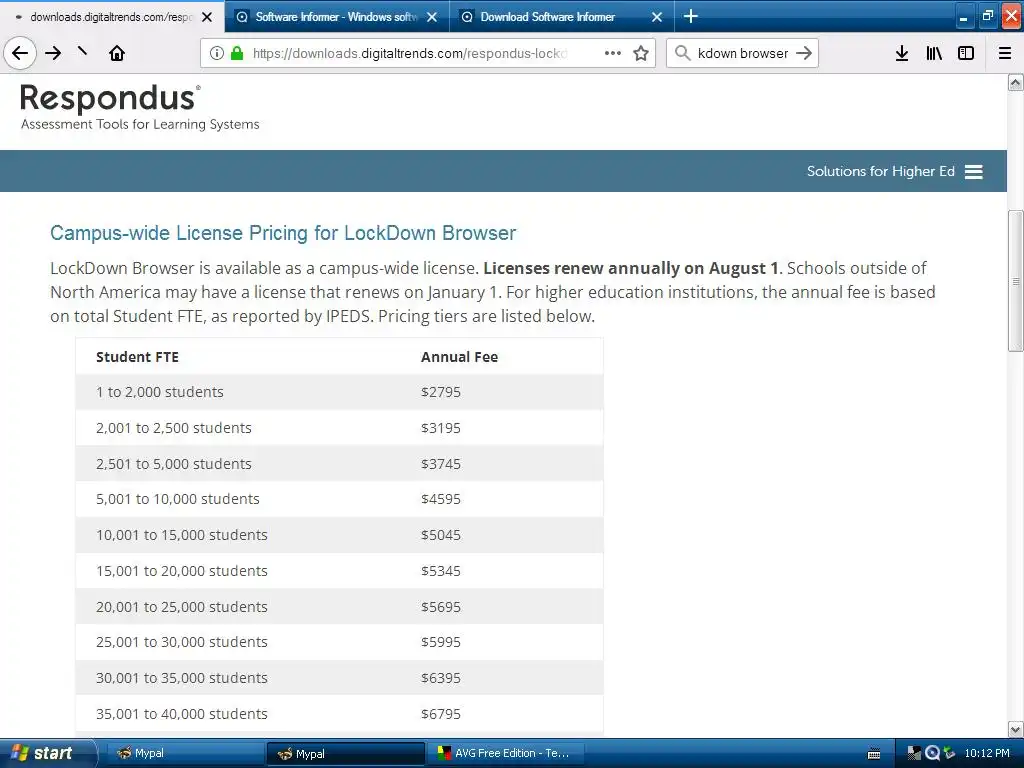Image resolution: width=1024 pixels, height=768 pixels.
Task: Click the first system tray icon
Action: [914, 753]
